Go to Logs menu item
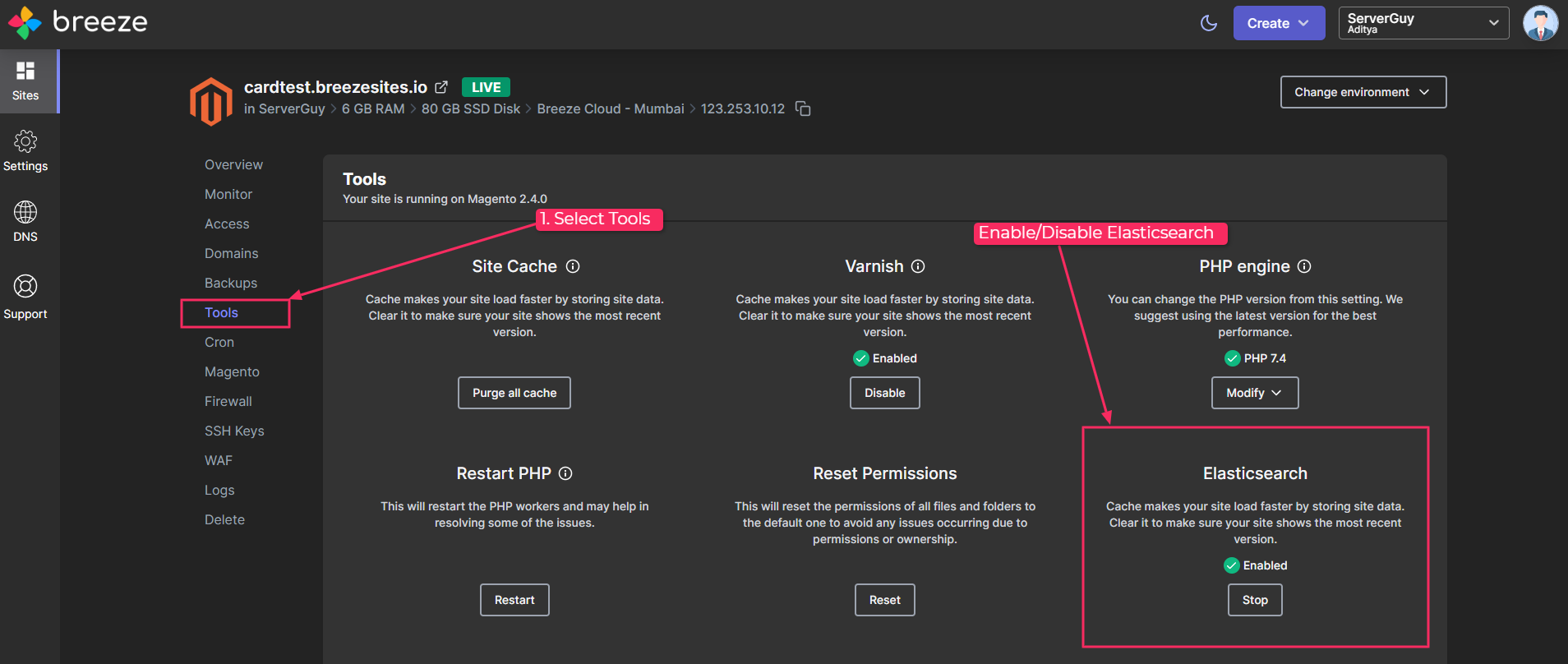The height and width of the screenshot is (664, 1568). coord(219,490)
